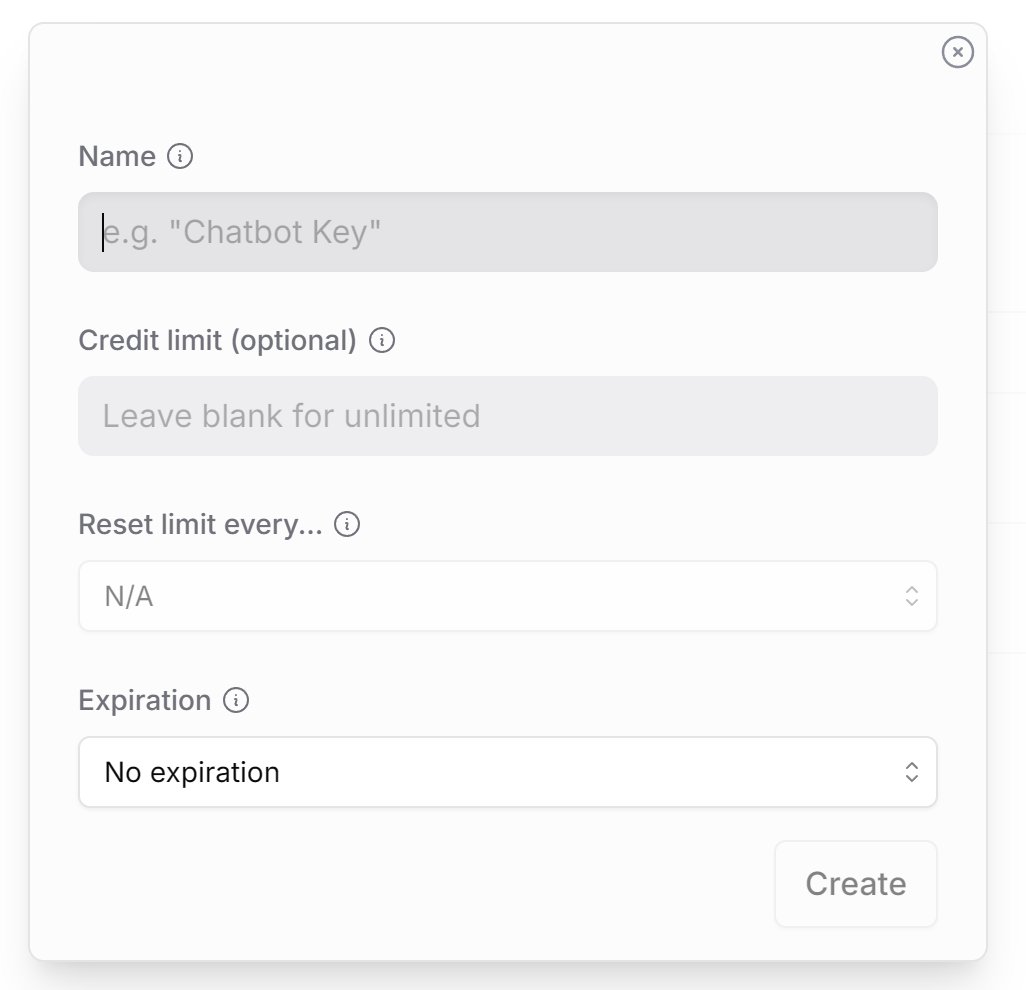Viewport: 1026px width, 990px height.
Task: Click the chevron arrows in Reset limit dropdown
Action: click(911, 596)
